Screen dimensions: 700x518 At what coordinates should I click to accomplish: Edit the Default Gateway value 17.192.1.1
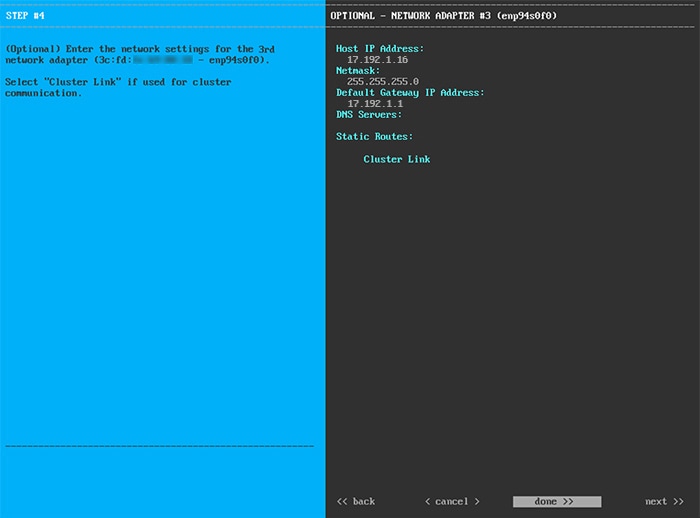click(x=375, y=104)
